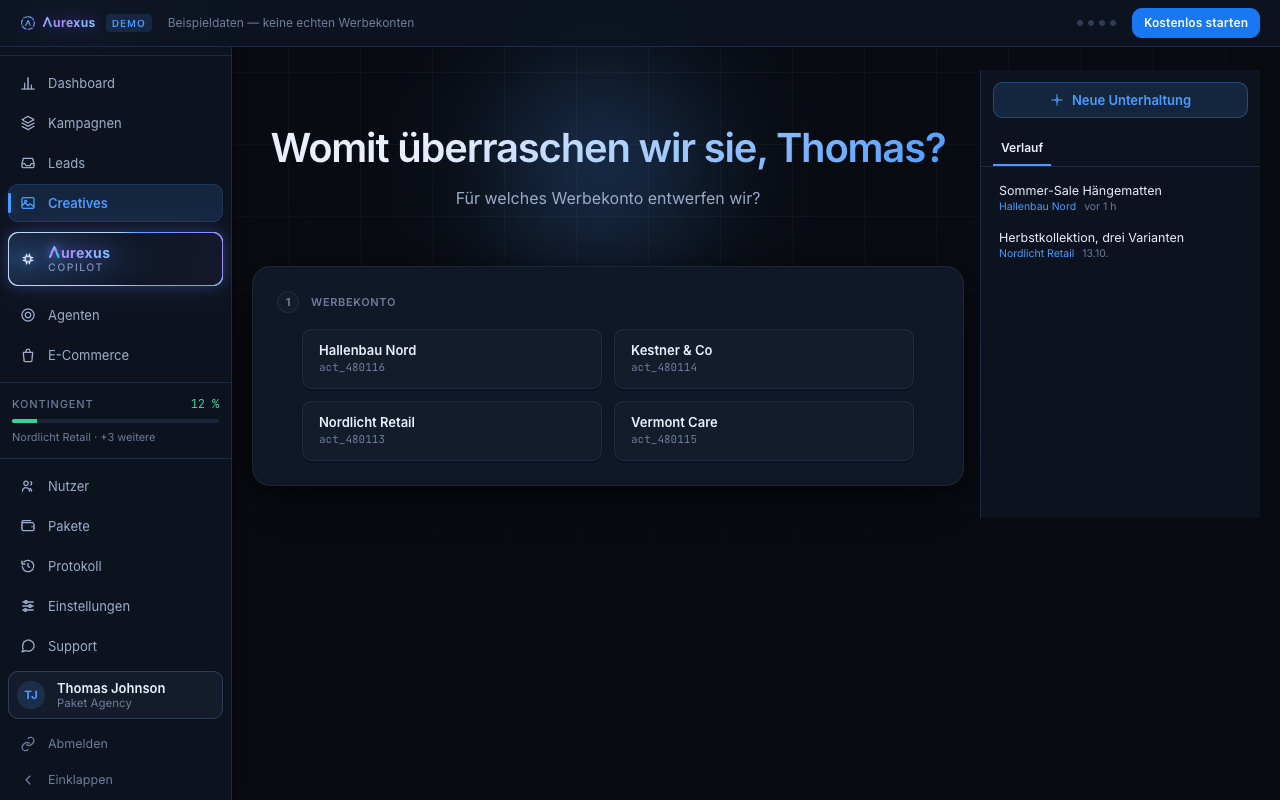Click the Support chat bubble icon
The image size is (1280, 800).
coord(28,646)
